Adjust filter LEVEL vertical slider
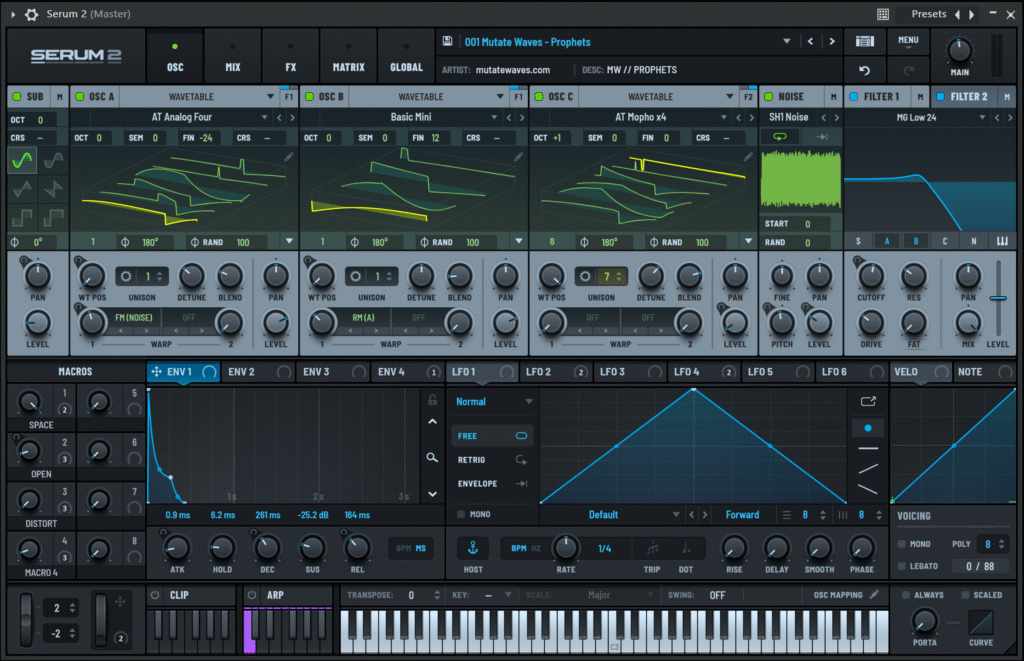1024x661 pixels. pos(997,298)
